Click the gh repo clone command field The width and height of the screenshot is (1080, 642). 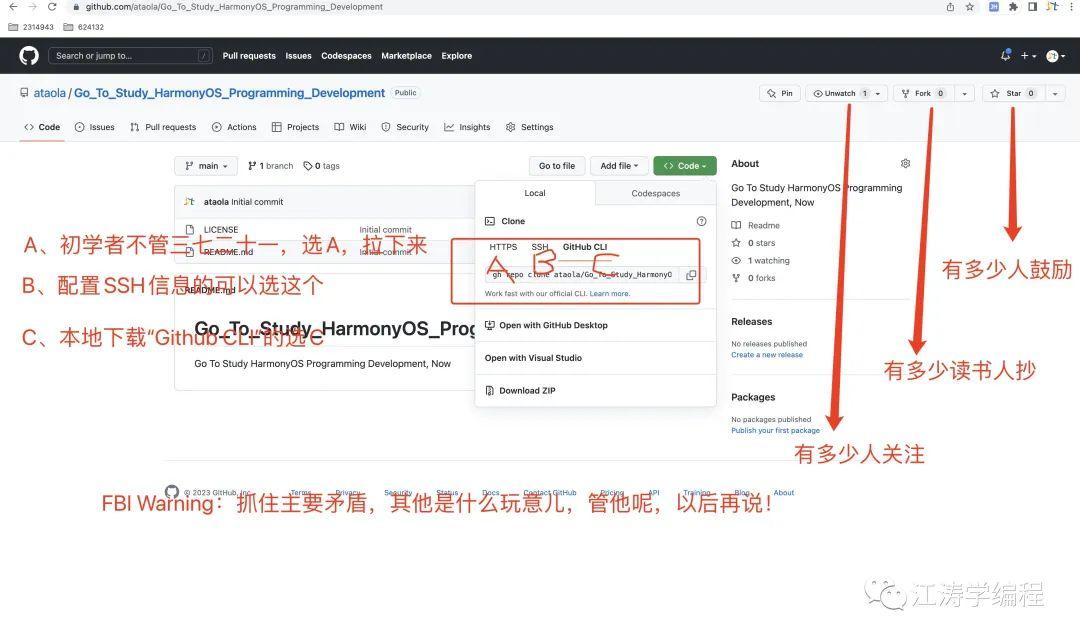click(x=582, y=275)
